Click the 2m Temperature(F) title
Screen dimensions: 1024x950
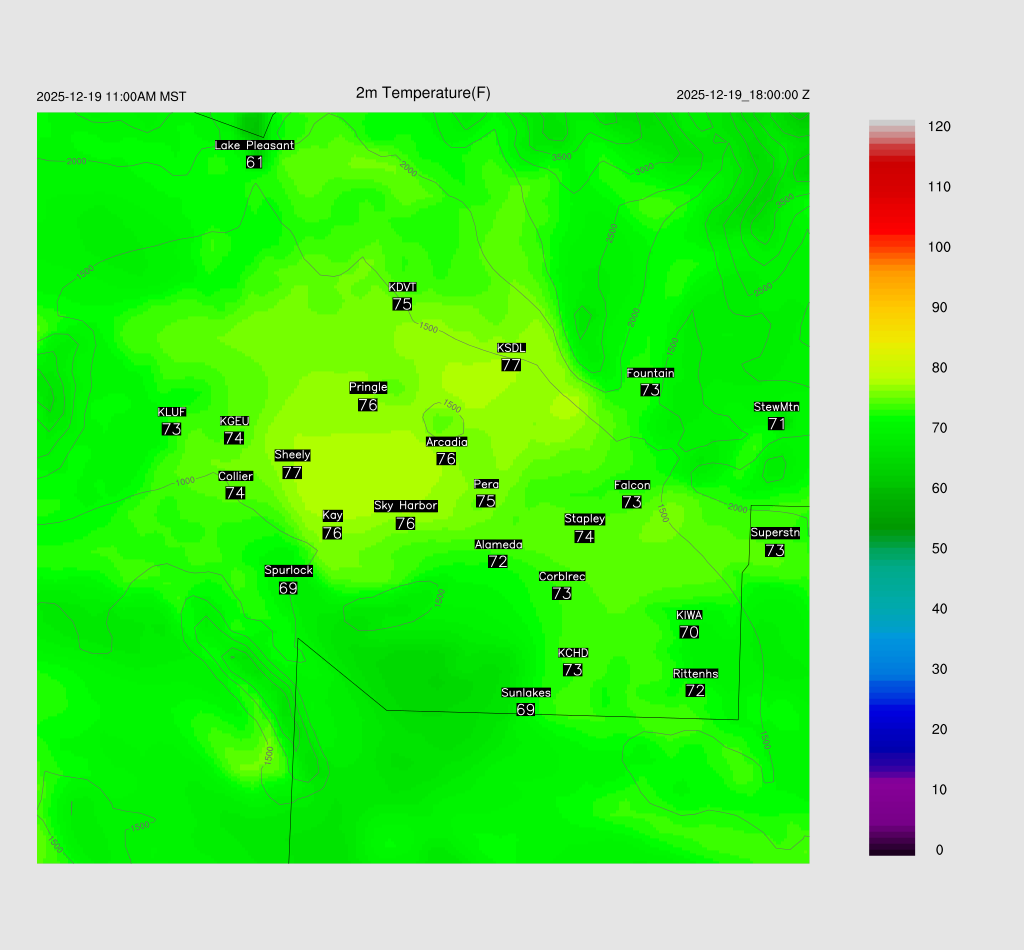[x=423, y=93]
